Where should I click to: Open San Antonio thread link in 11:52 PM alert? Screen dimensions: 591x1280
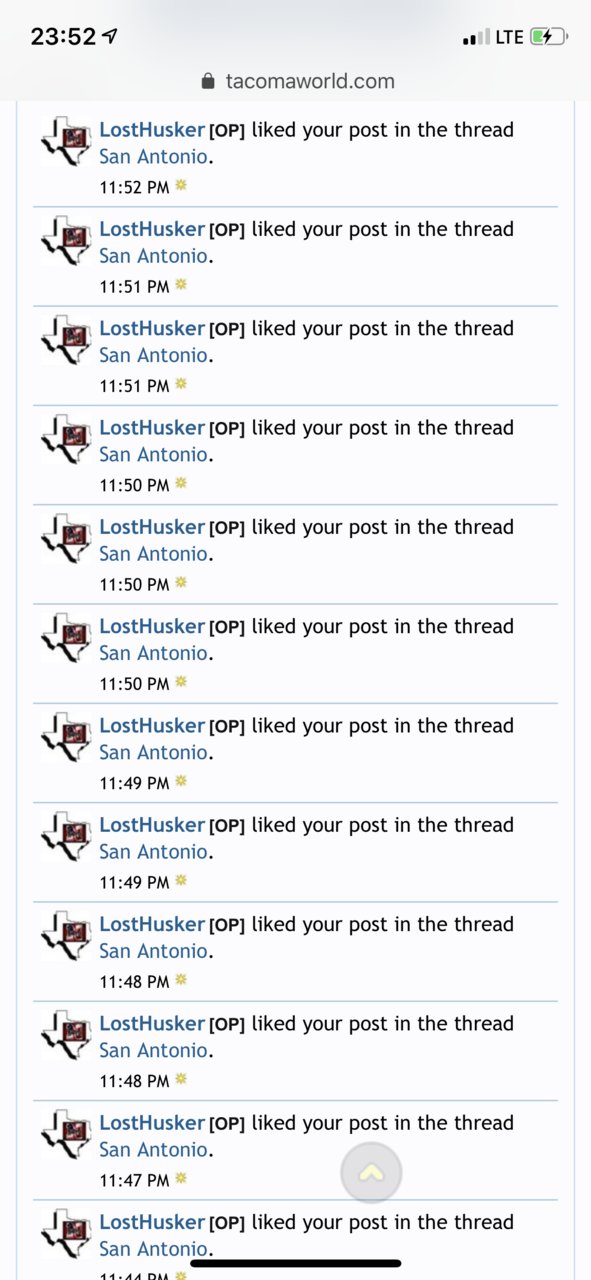coord(153,157)
